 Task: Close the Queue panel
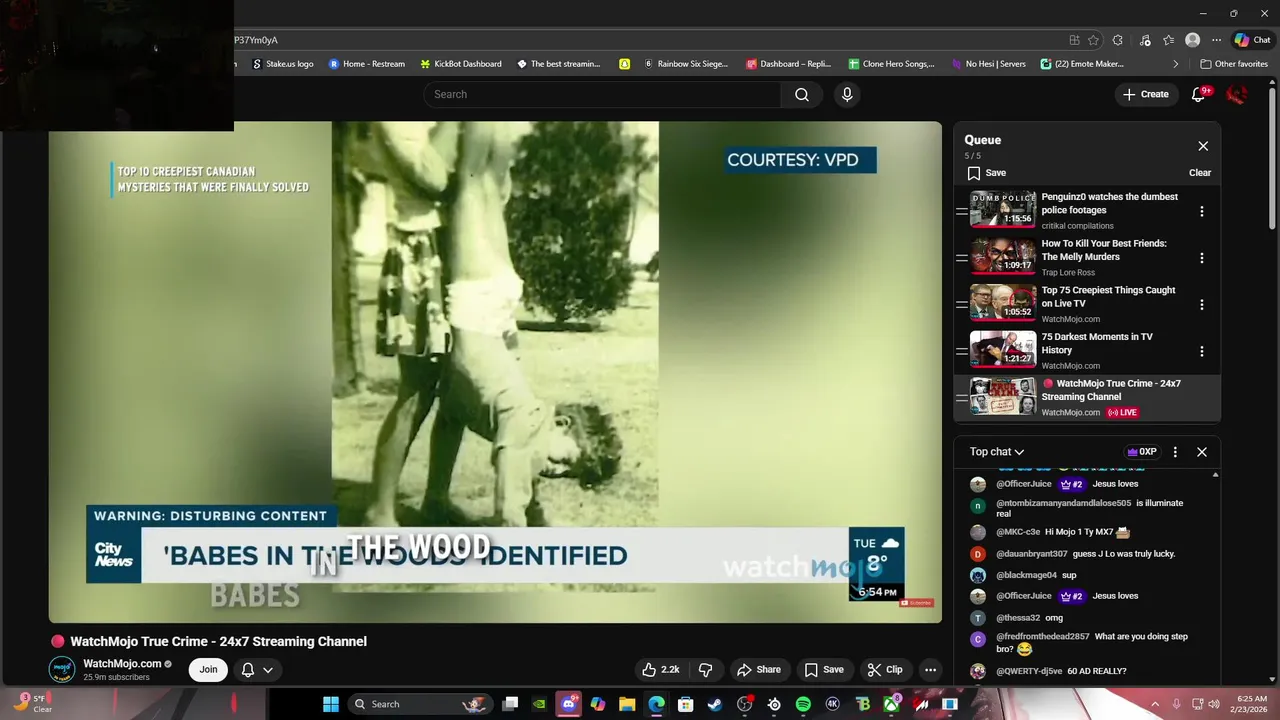pyautogui.click(x=1203, y=146)
